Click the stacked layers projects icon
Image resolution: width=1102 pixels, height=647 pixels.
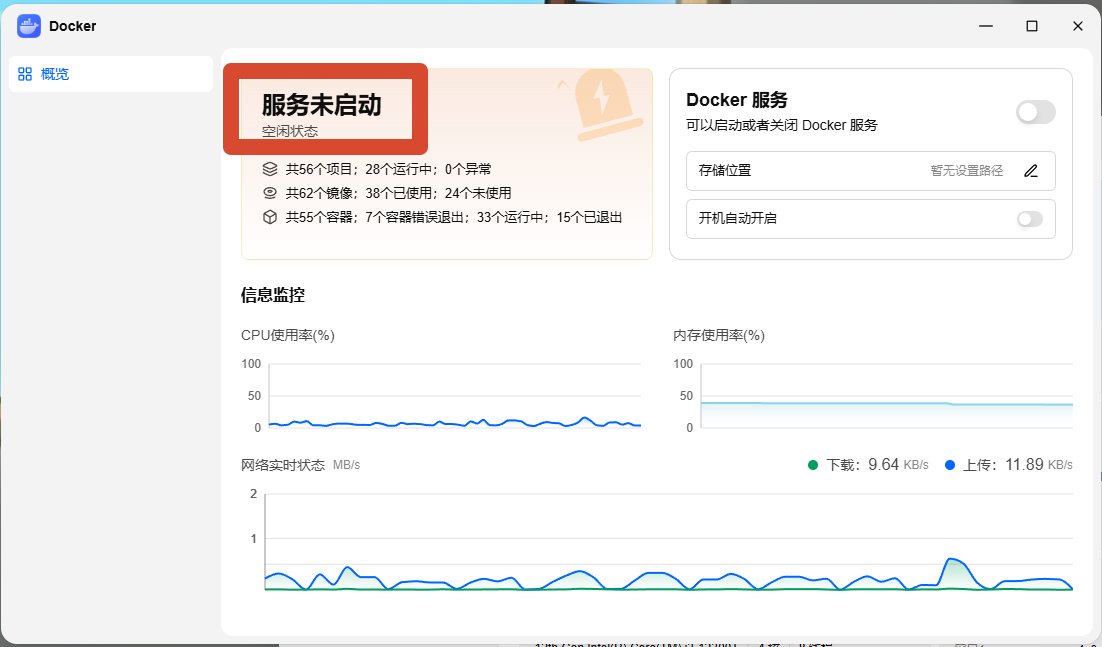click(x=270, y=169)
